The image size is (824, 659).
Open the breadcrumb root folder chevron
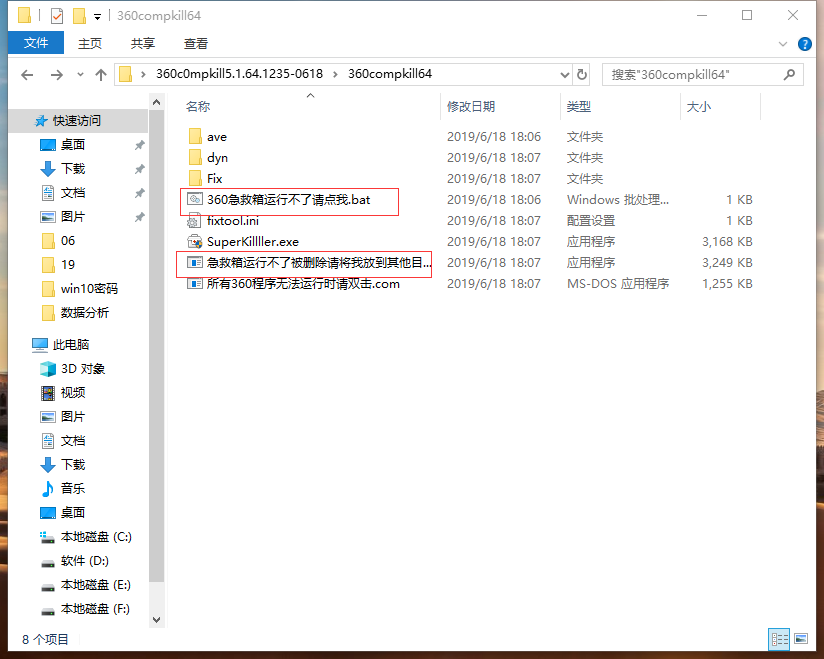[142, 75]
